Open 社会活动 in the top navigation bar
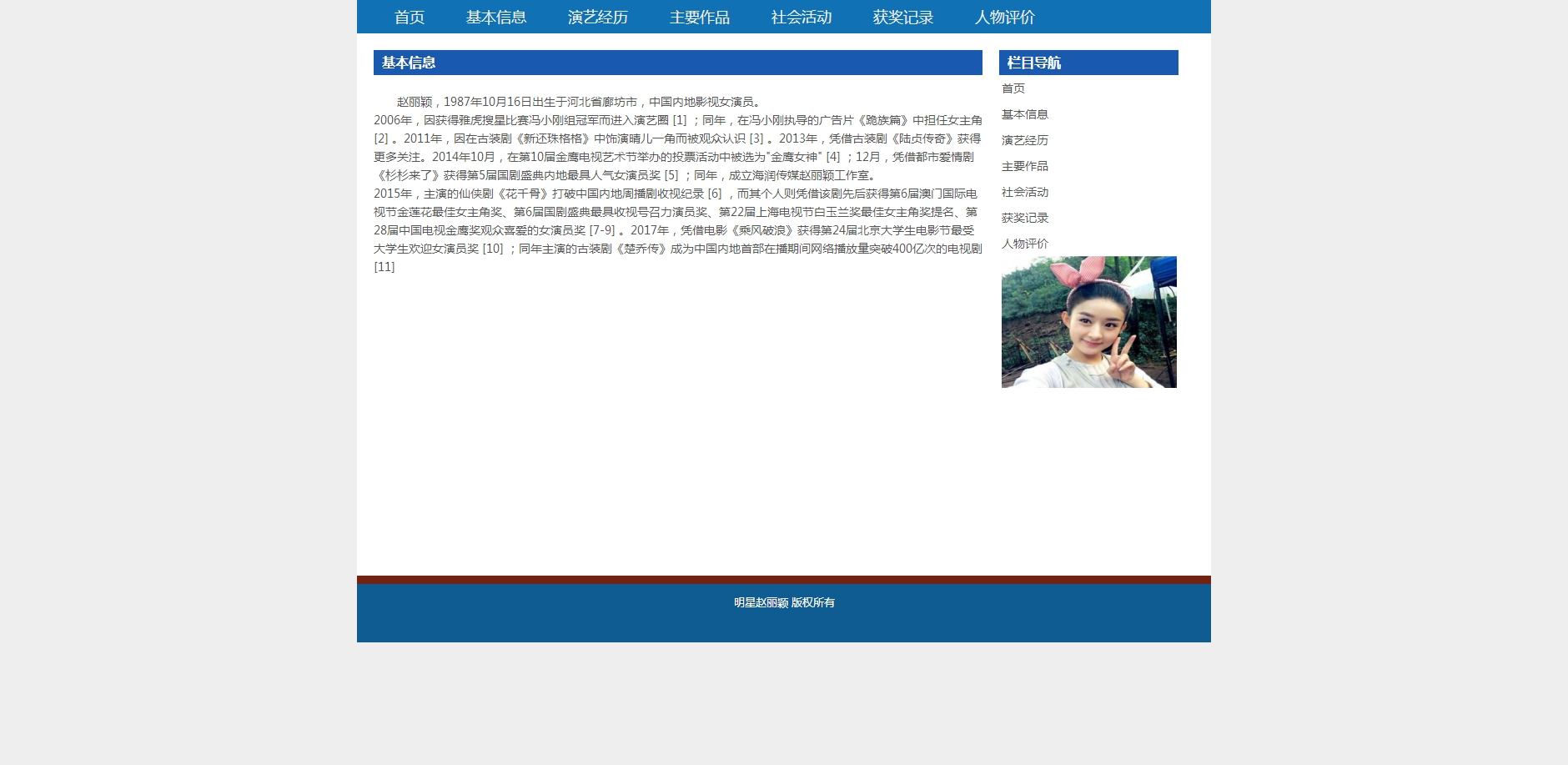The image size is (1568, 765). pyautogui.click(x=801, y=18)
